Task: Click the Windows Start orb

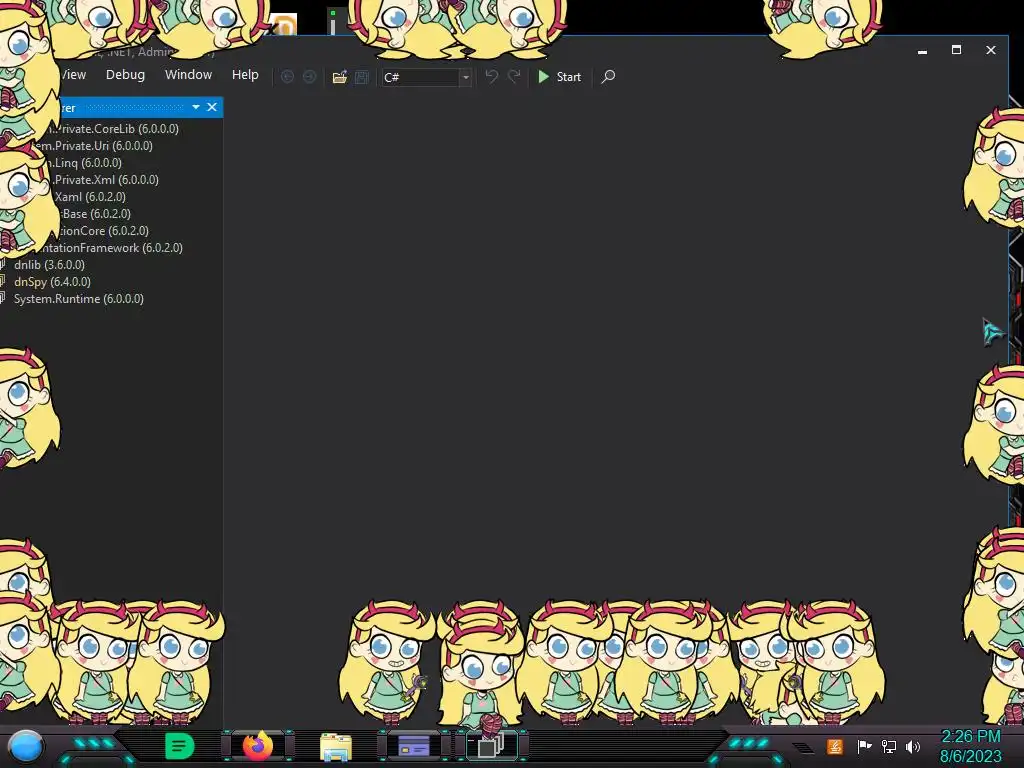Action: [x=25, y=746]
